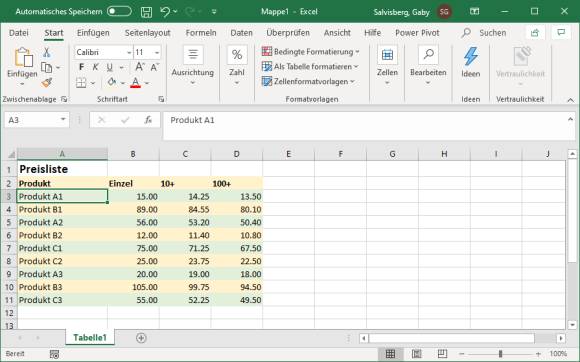The width and height of the screenshot is (580, 362).
Task: Expand the formula bar chevron
Action: tap(570, 119)
